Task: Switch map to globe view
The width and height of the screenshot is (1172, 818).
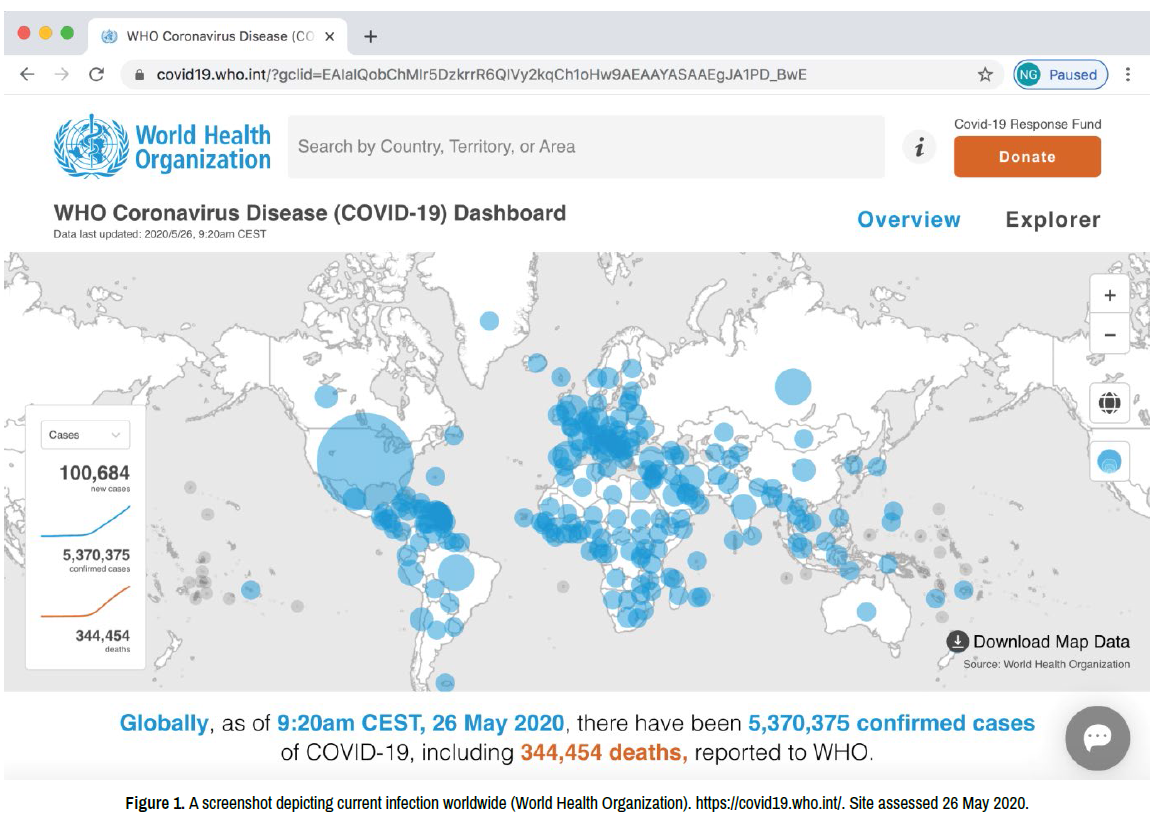Action: [1109, 403]
